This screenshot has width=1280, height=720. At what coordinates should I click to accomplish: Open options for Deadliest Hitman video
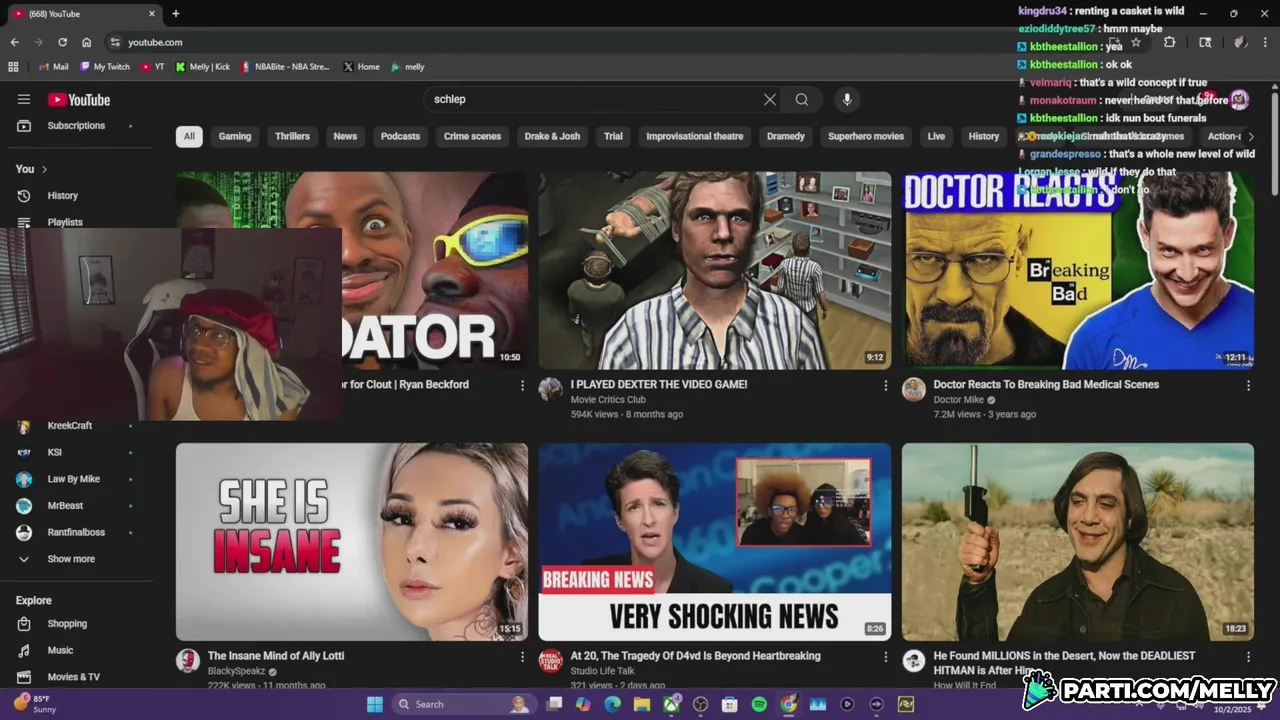tap(1248, 657)
